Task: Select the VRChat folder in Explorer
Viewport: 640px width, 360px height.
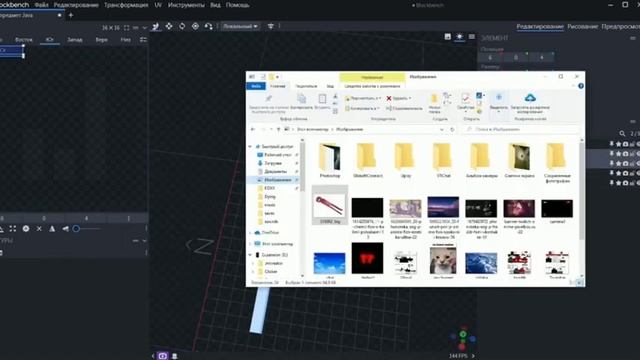Action: click(x=443, y=160)
